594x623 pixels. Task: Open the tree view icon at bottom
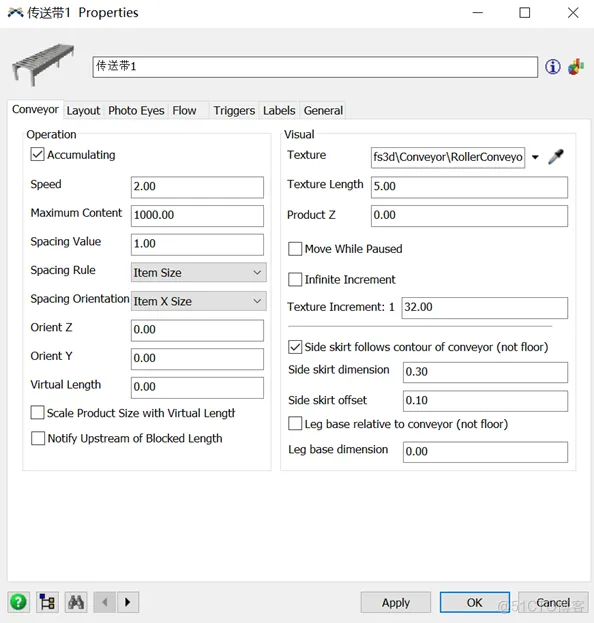click(x=47, y=602)
